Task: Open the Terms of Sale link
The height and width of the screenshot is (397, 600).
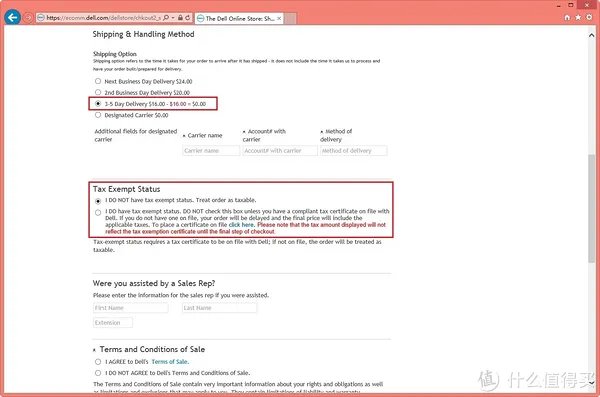Action: pyautogui.click(x=170, y=362)
